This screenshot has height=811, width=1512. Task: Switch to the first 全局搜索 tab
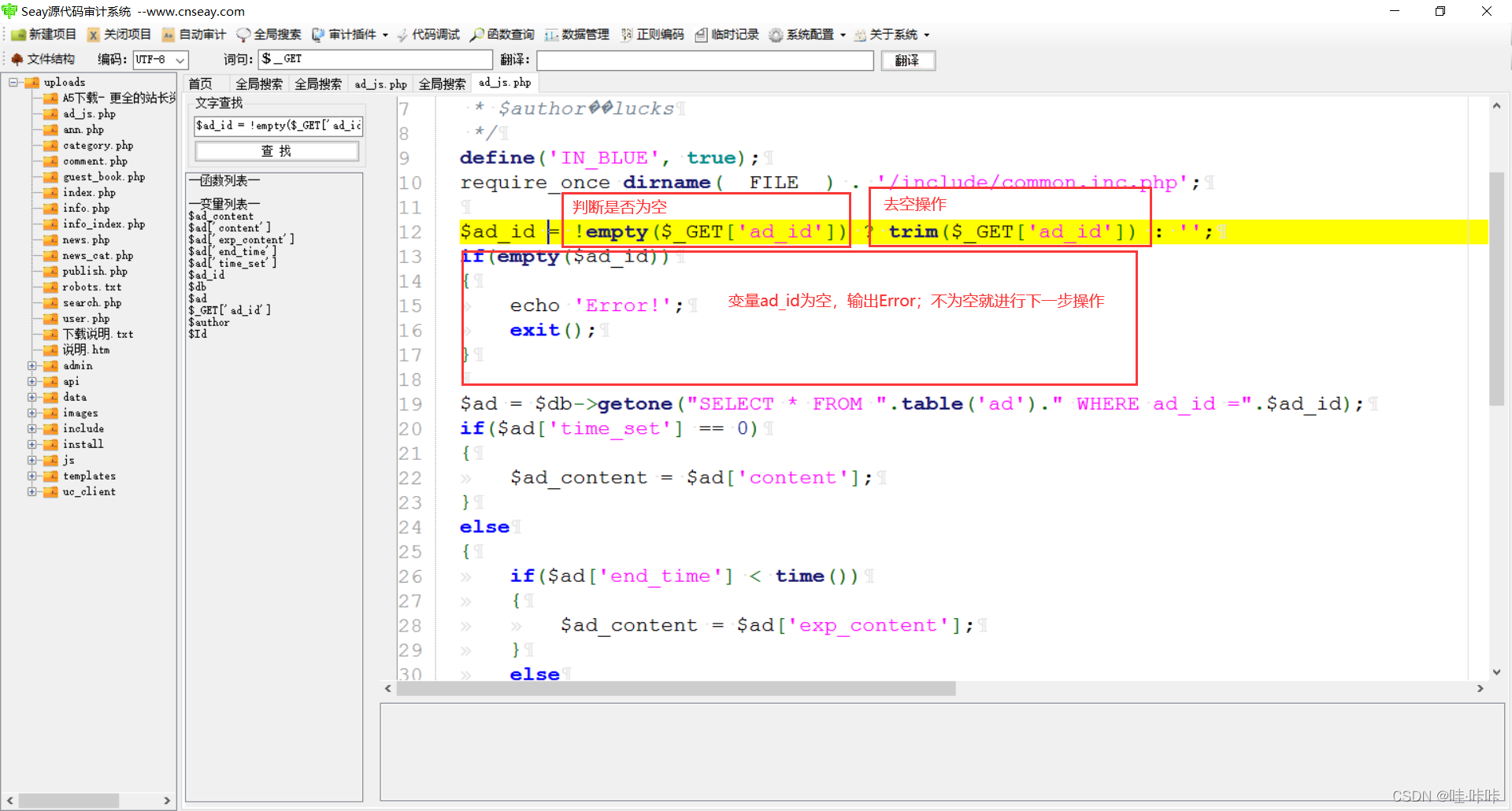[259, 84]
